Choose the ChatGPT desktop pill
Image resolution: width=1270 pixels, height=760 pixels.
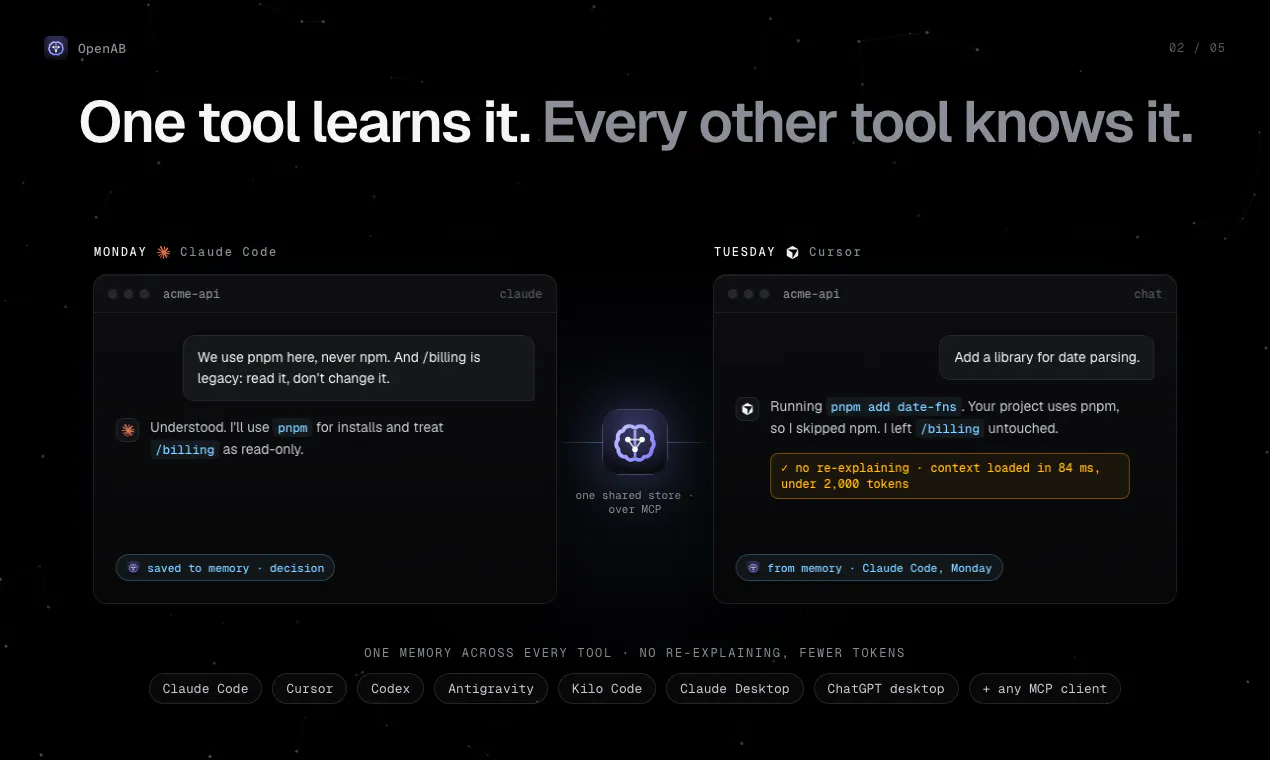886,688
